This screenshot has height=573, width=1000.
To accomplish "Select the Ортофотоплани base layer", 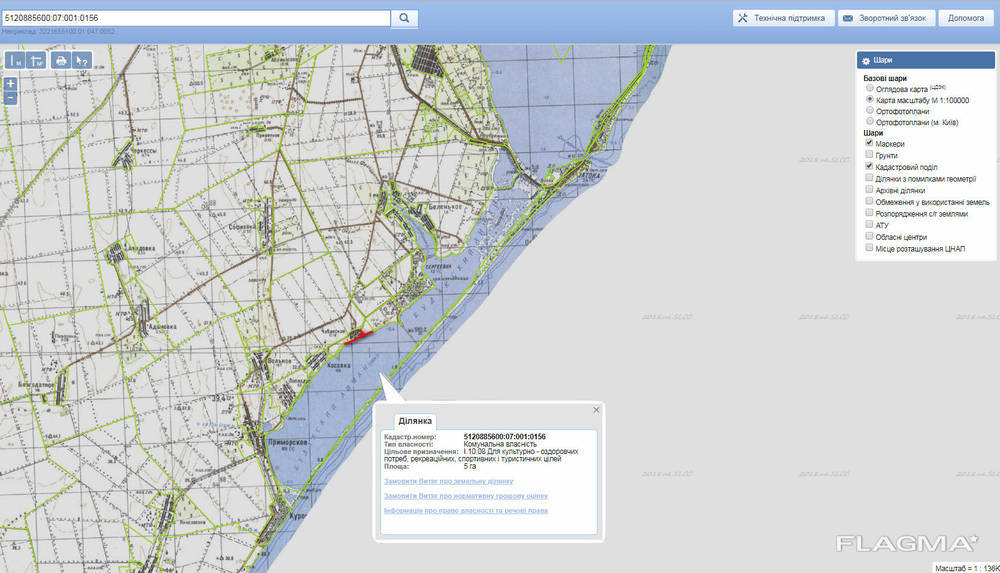I will (x=870, y=111).
